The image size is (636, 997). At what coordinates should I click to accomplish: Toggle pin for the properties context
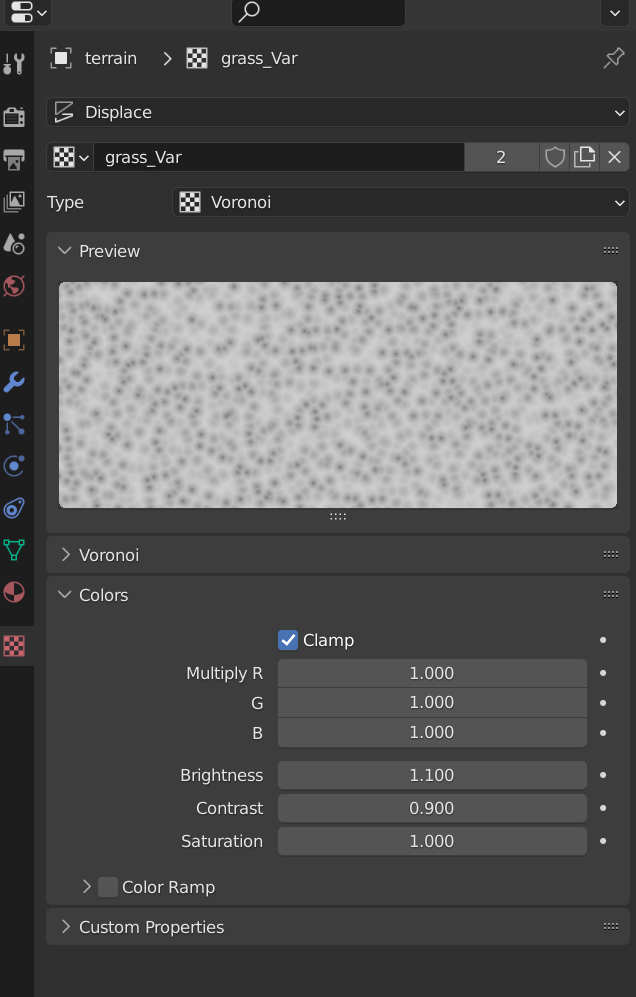(x=614, y=58)
